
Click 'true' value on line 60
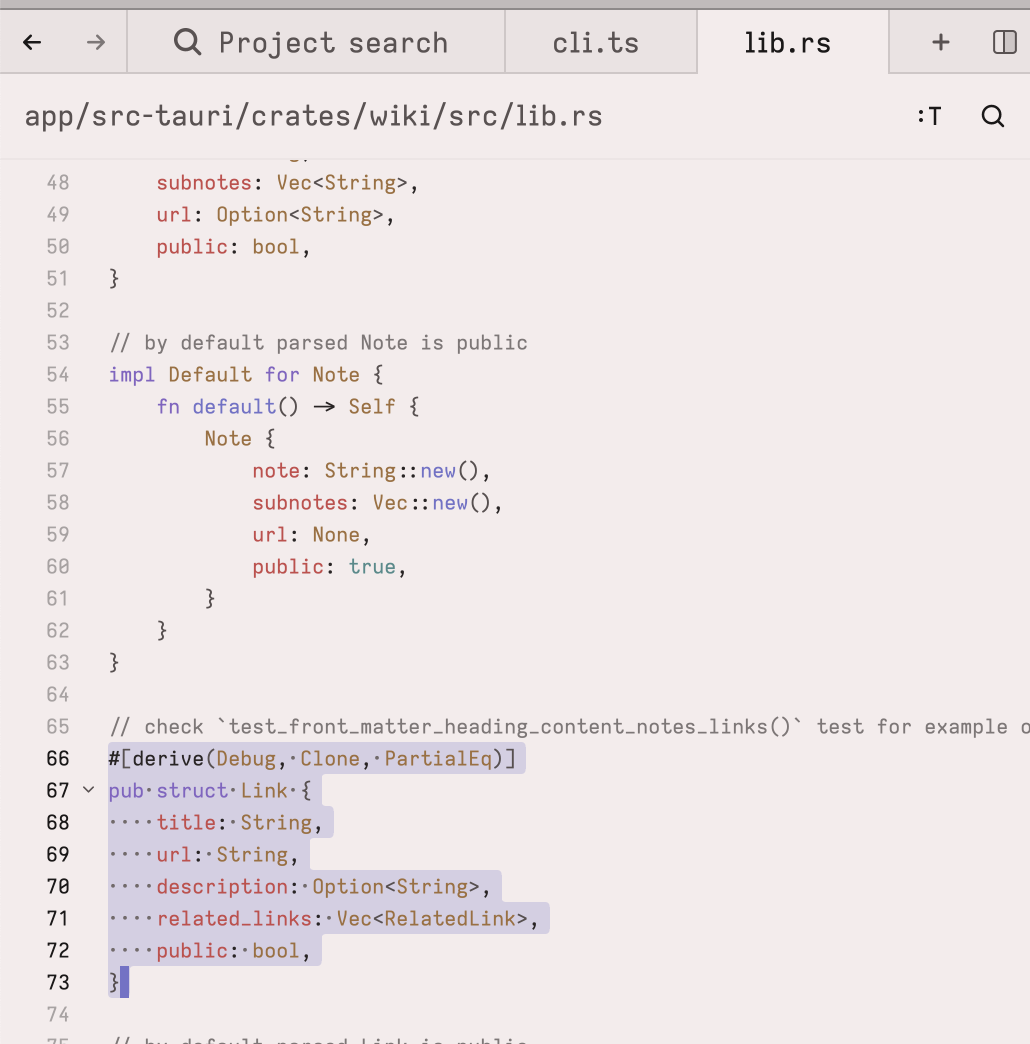pos(372,567)
